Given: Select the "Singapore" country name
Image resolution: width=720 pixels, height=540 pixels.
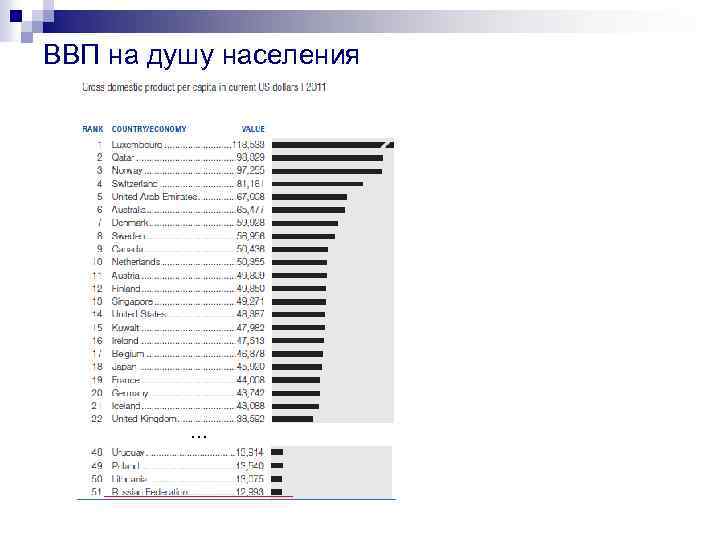Looking at the screenshot, I should pyautogui.click(x=132, y=302).
